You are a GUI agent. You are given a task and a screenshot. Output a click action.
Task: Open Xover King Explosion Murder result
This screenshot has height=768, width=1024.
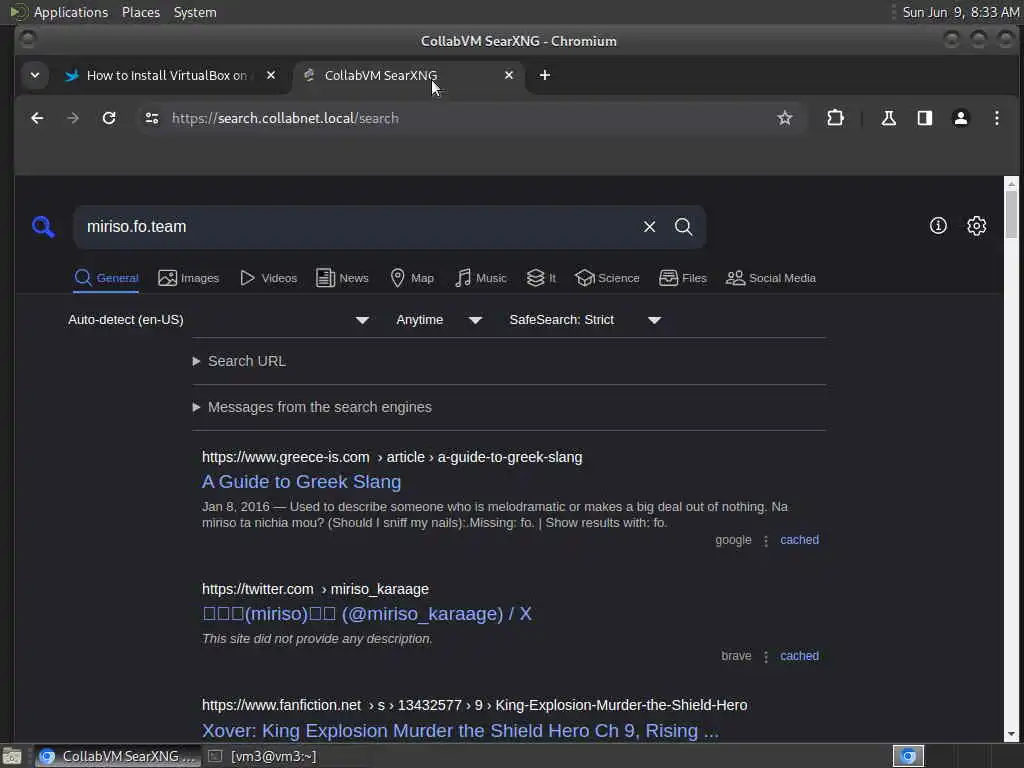point(460,731)
